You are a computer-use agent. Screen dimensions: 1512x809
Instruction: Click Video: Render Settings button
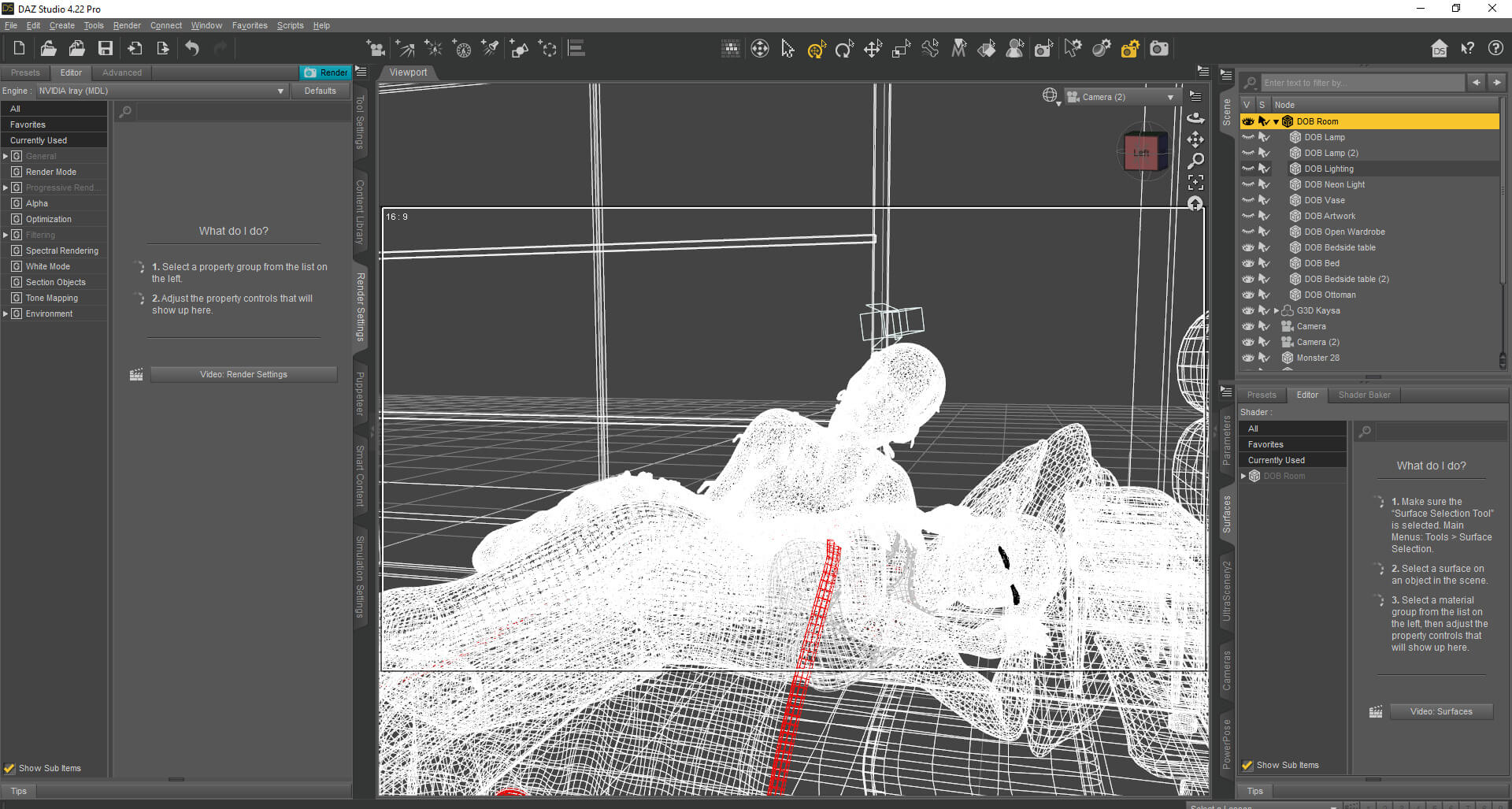tap(243, 374)
